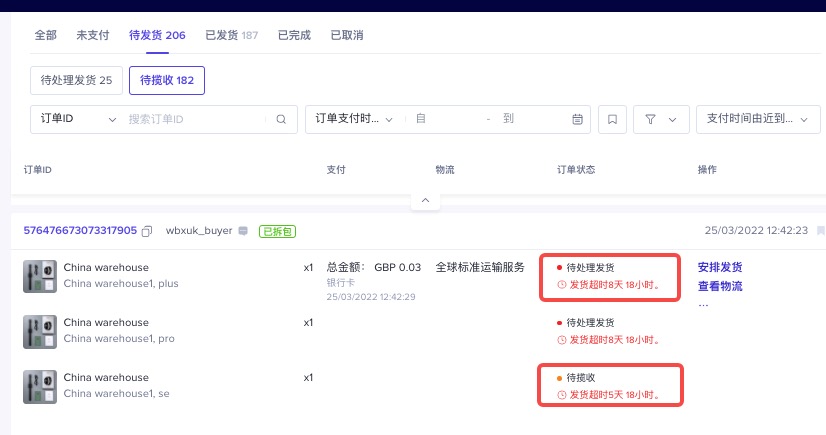826x435 pixels.
Task: Click the 发货超时5天 18小时 warning
Action: (x=609, y=394)
